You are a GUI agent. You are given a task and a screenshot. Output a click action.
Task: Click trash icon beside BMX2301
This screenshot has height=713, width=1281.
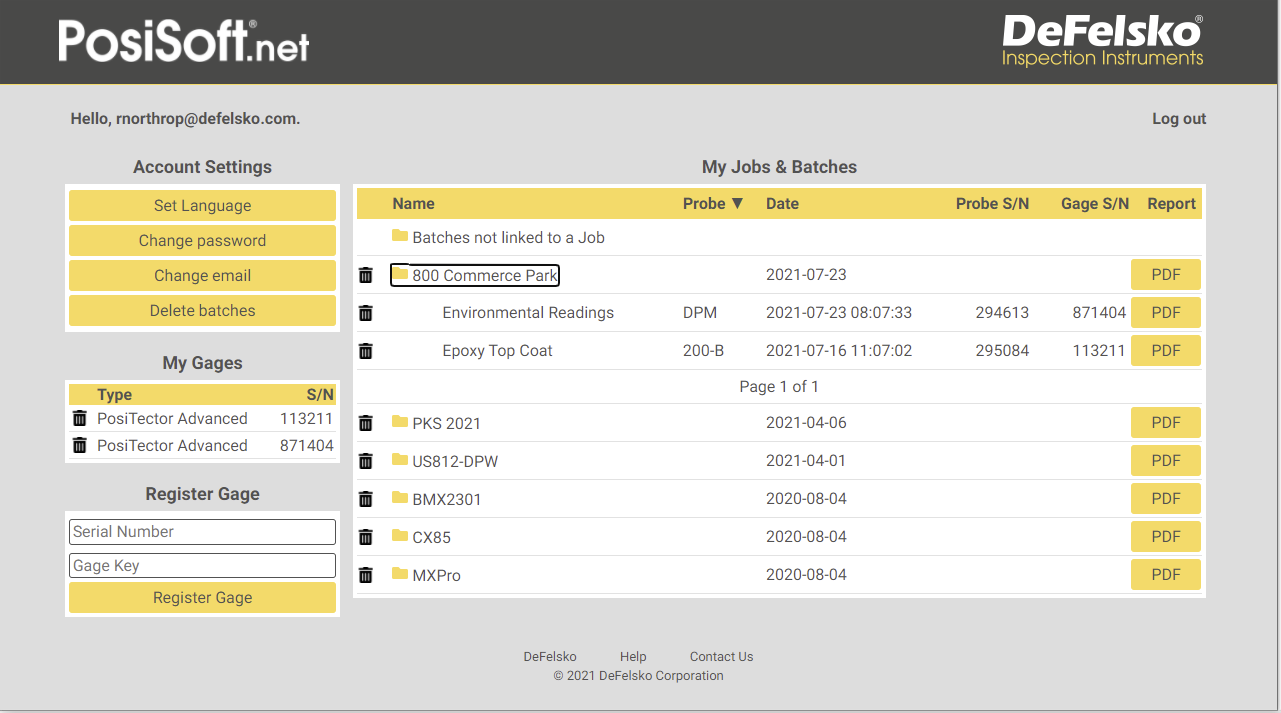point(366,499)
